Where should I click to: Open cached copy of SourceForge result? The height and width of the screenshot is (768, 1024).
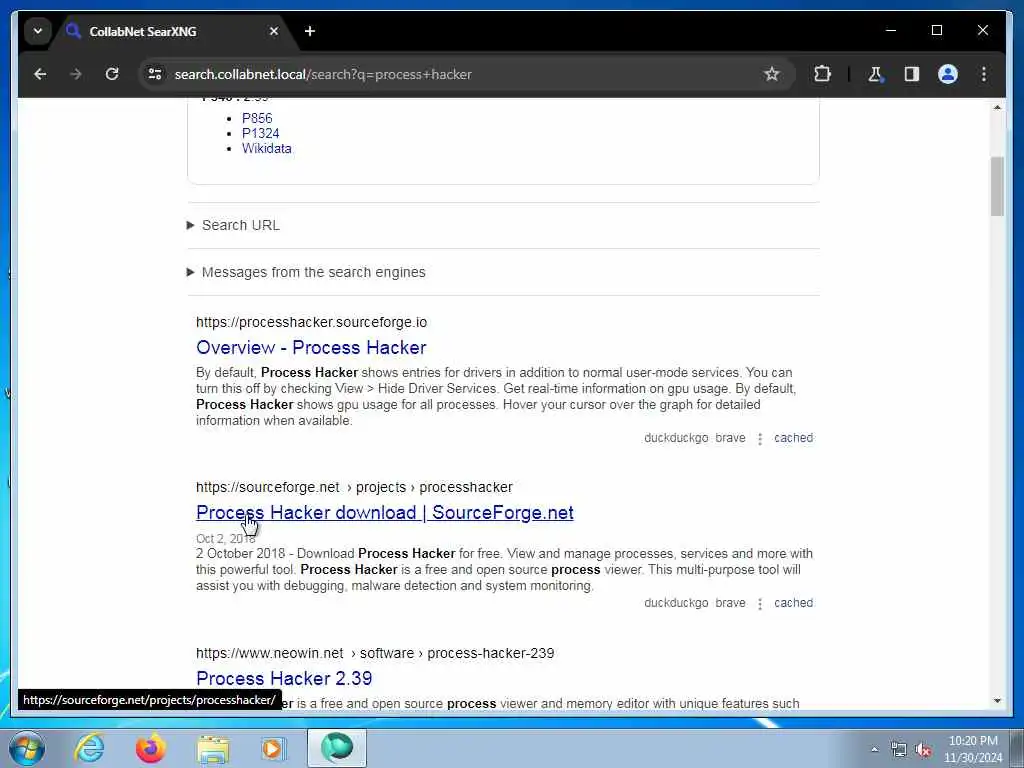coord(793,603)
